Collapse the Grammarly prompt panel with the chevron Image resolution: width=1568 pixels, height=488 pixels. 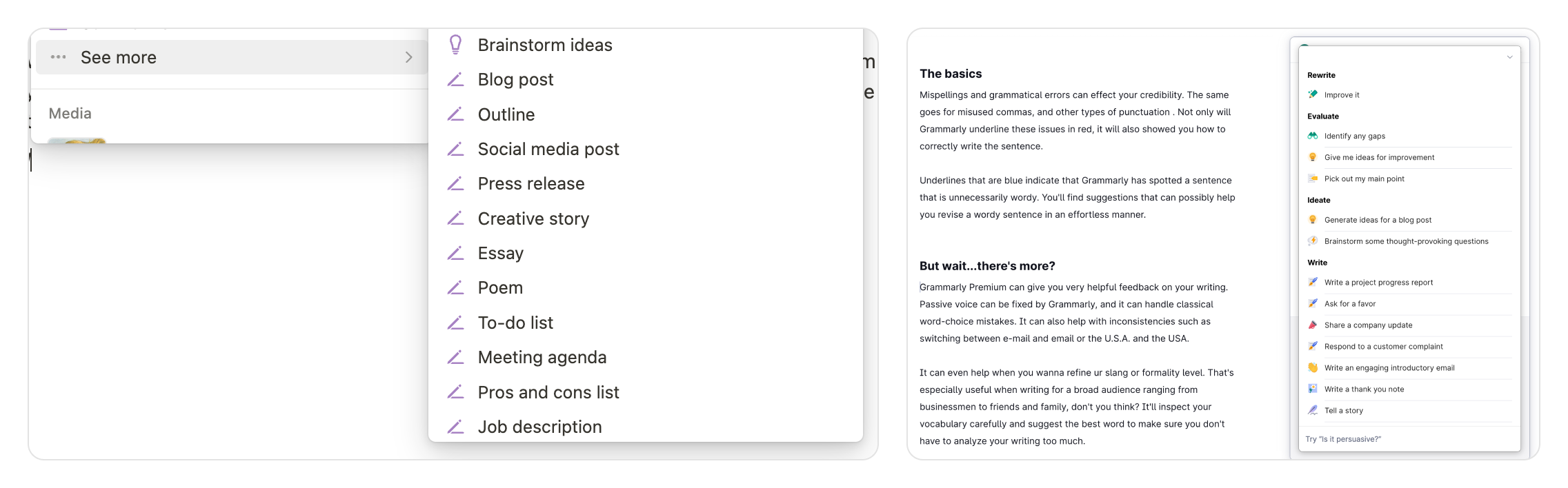1509,57
